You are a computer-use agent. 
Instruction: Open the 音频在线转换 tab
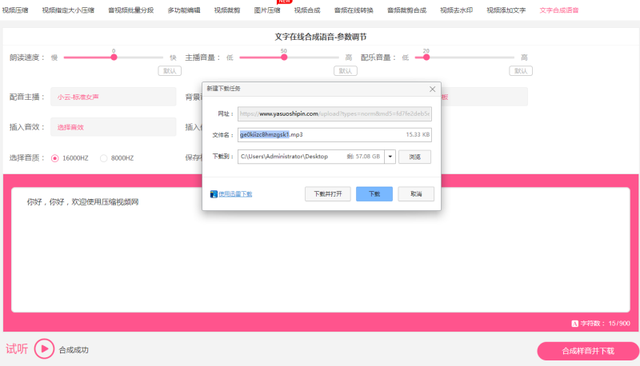pos(353,10)
